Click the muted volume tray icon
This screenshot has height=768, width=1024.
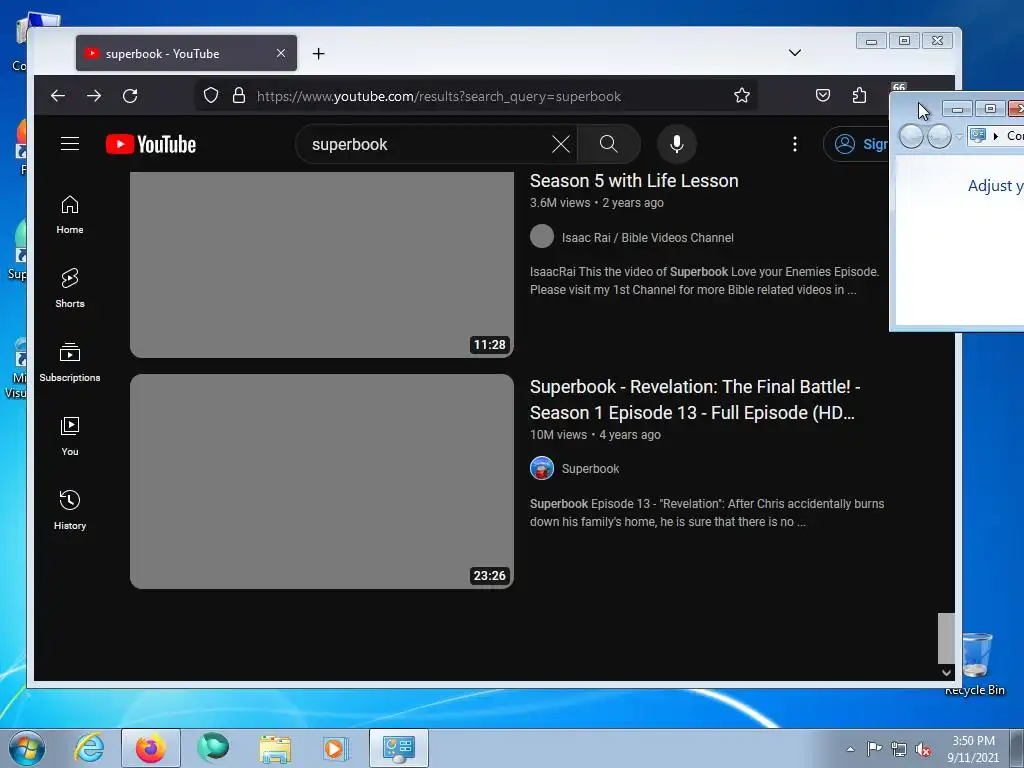[923, 749]
